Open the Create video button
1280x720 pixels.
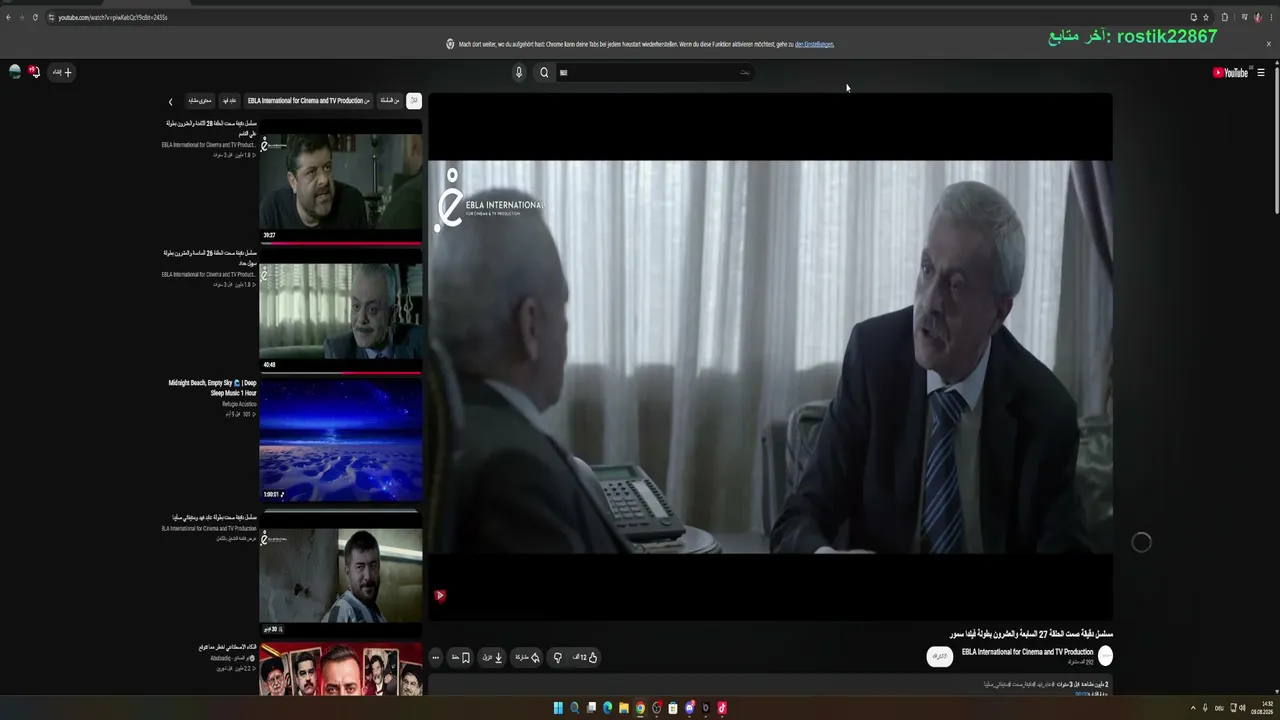click(62, 72)
